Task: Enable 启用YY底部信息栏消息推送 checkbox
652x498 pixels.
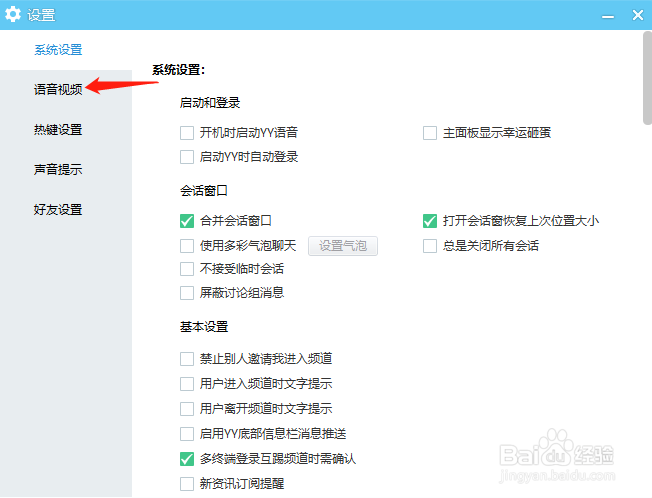Action: [x=187, y=434]
